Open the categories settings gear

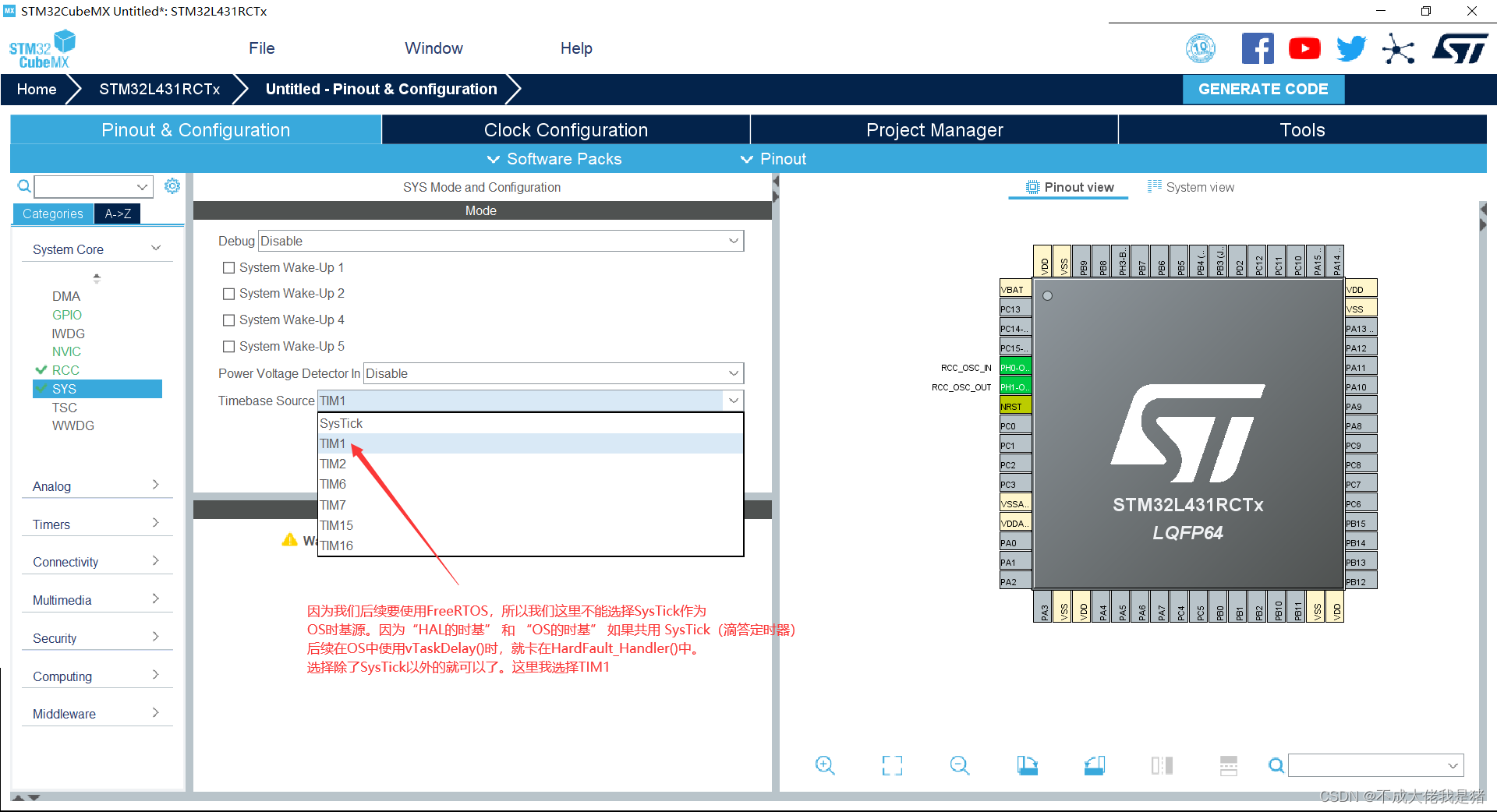click(x=172, y=185)
